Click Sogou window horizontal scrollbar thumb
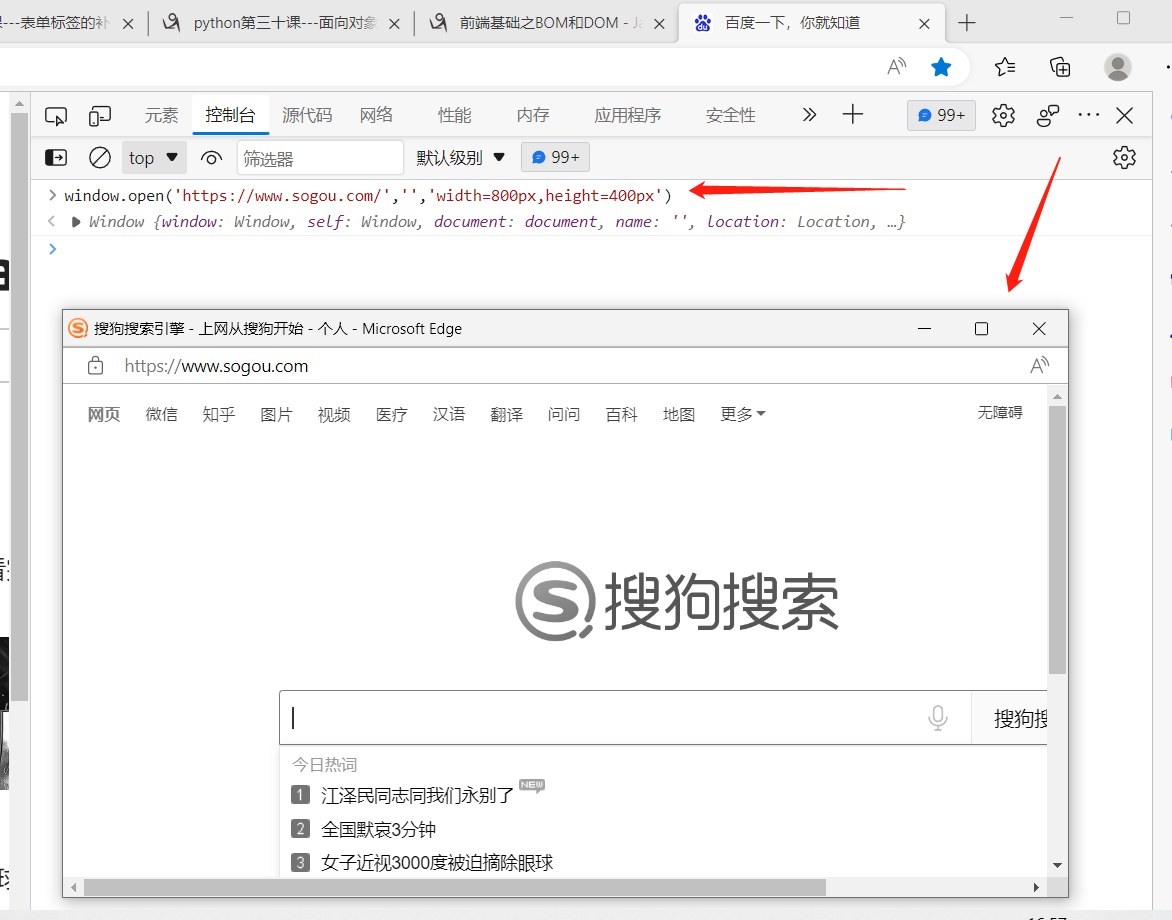The image size is (1172, 920). tap(454, 887)
